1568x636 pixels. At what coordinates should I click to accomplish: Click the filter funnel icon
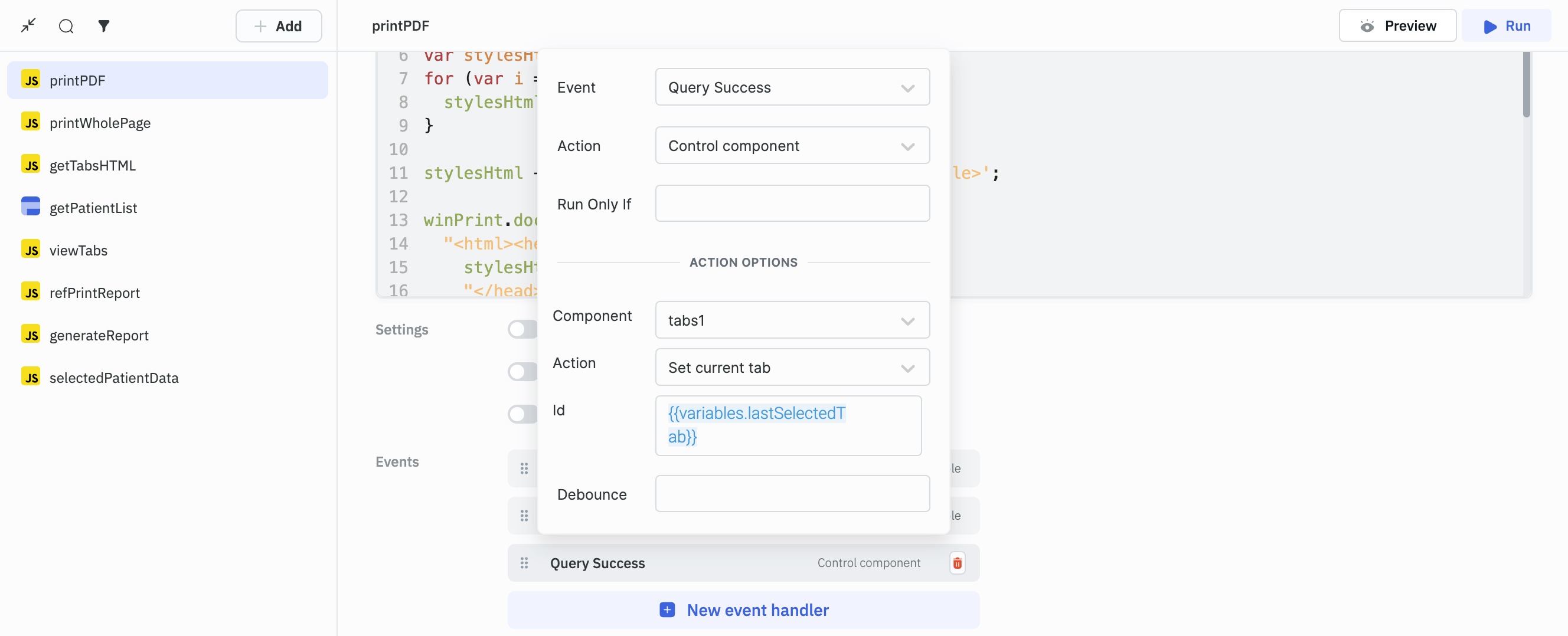[103, 25]
